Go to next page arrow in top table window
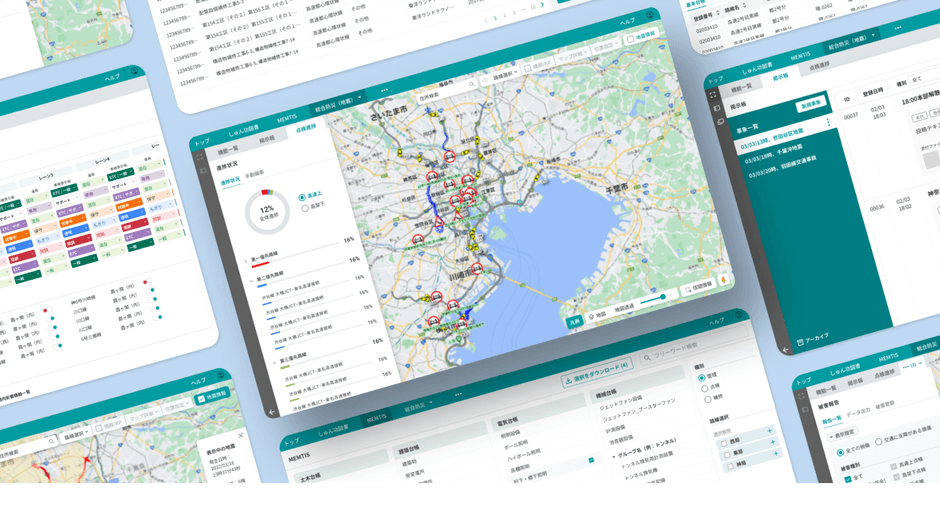 [x=543, y=5]
